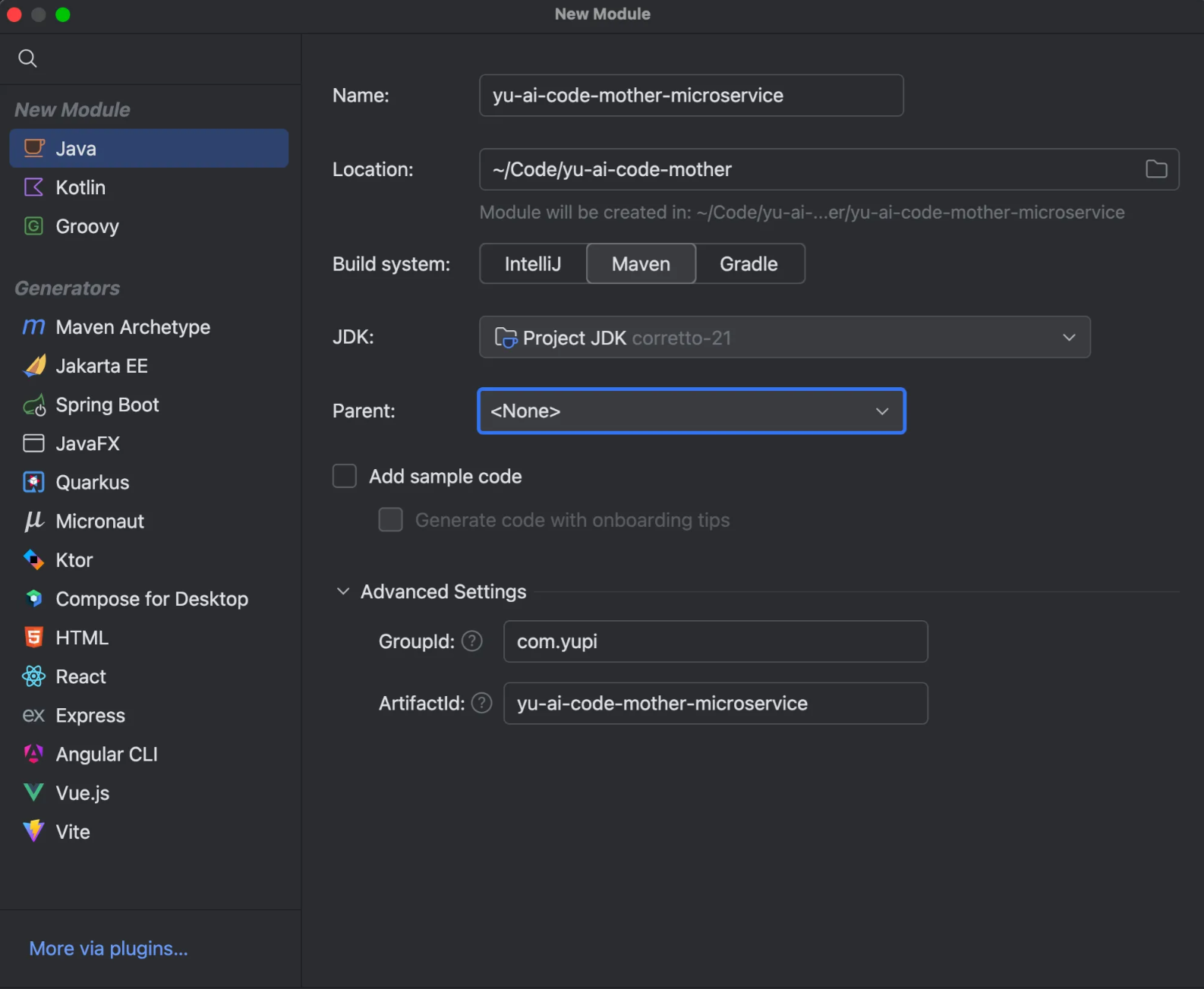Toggle Generate code with onboarding tips
Viewport: 1204px width, 989px height.
pyautogui.click(x=391, y=520)
